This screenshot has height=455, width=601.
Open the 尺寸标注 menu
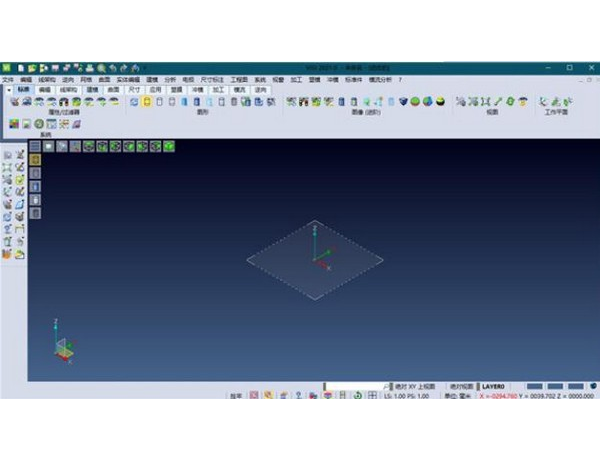point(212,80)
